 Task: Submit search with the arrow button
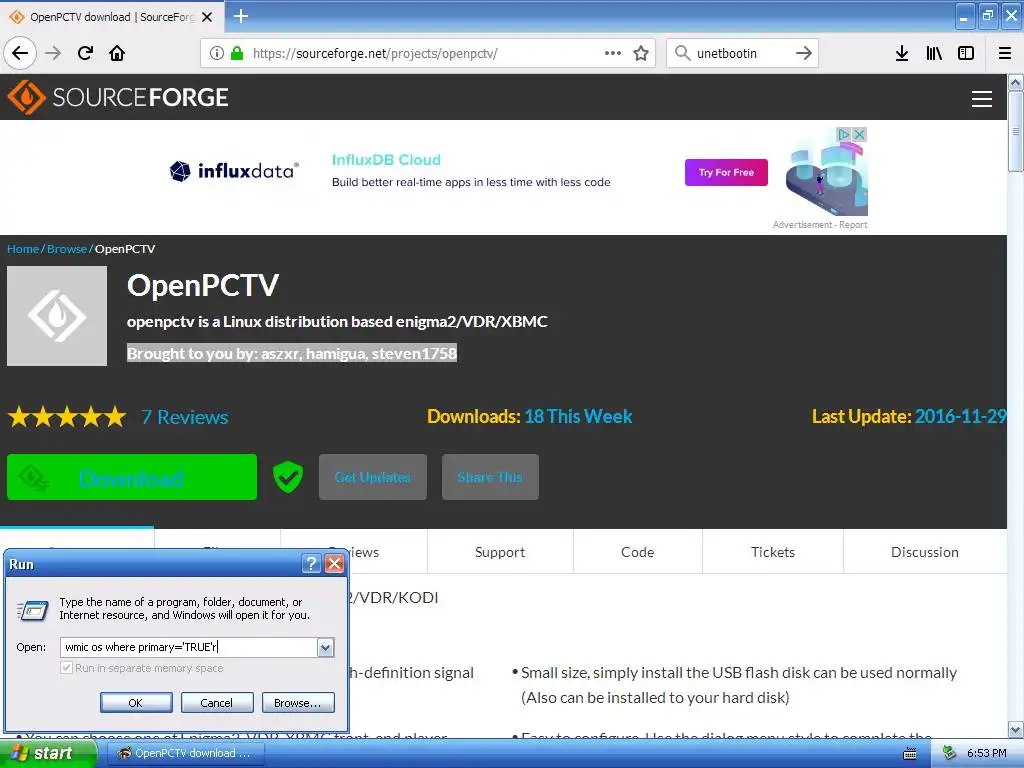pos(803,53)
